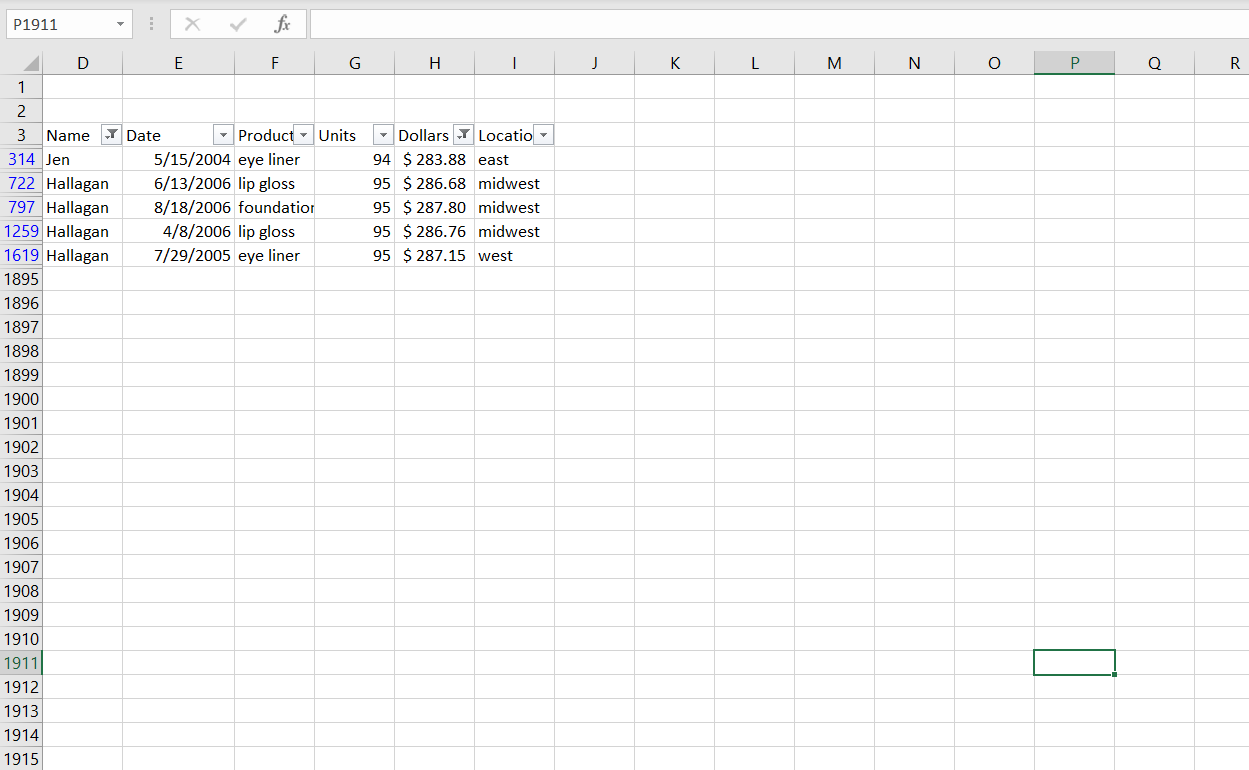Open the Units column filter dropdown
1249x770 pixels.
[383, 134]
